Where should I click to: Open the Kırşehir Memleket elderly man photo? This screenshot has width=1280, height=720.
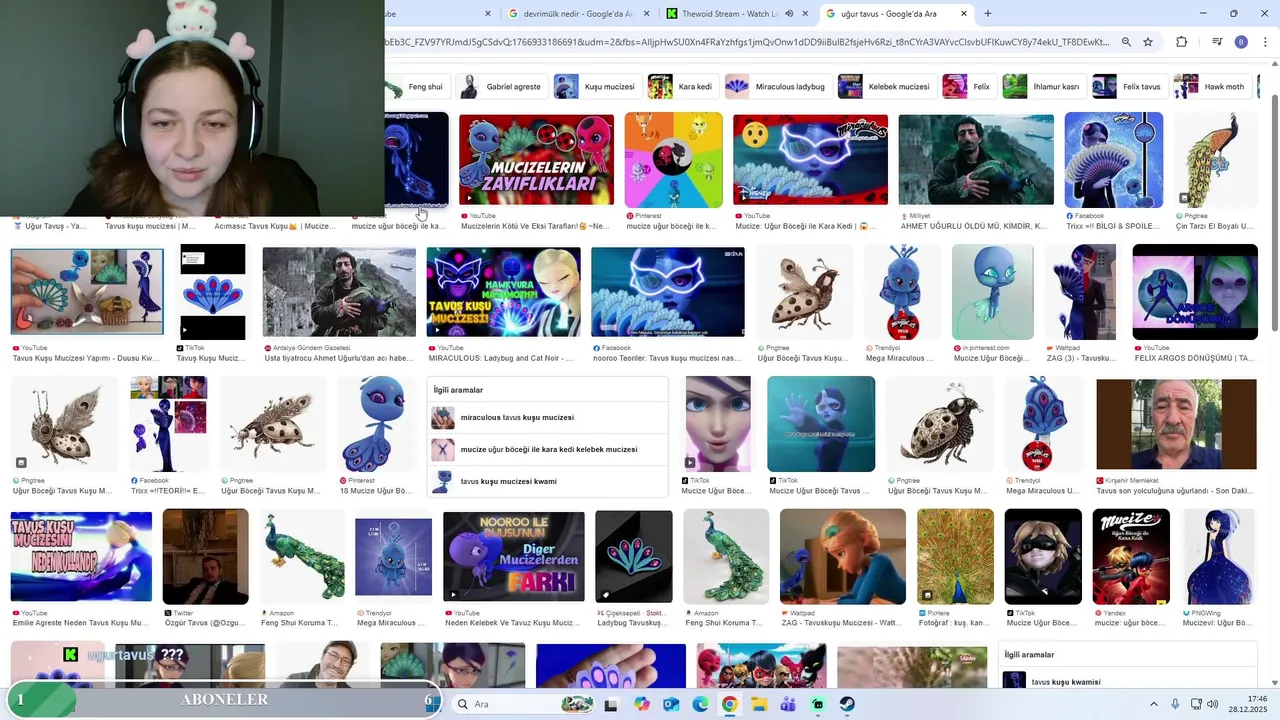(1176, 424)
